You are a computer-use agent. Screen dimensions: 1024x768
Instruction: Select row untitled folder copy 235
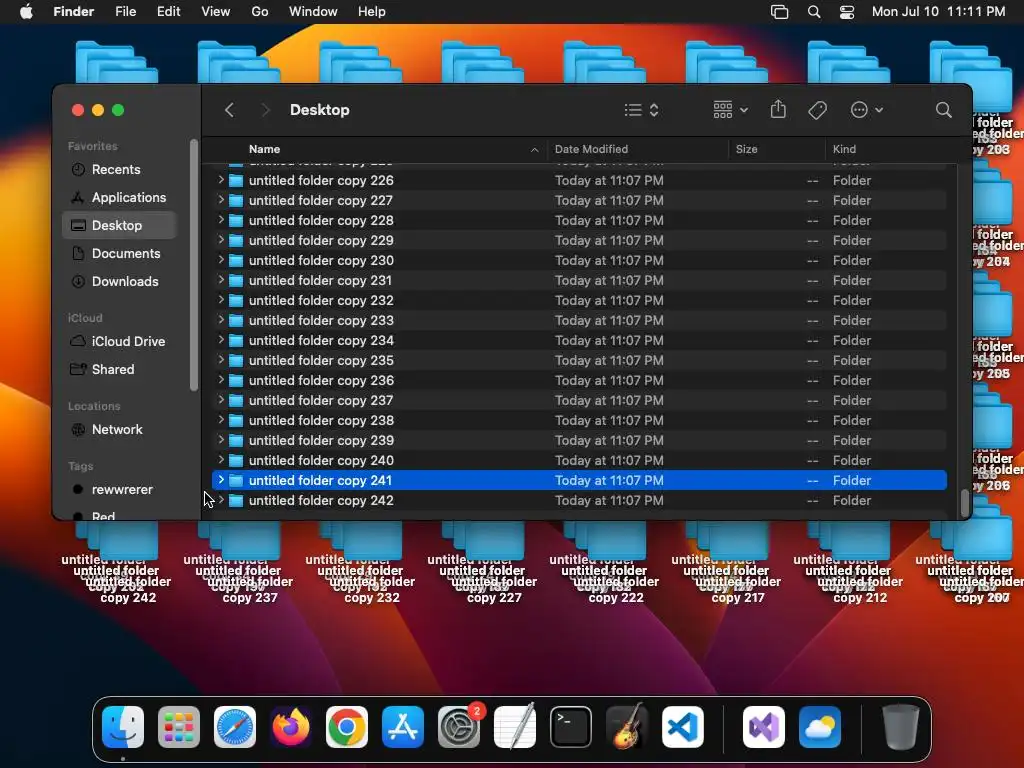pos(579,360)
